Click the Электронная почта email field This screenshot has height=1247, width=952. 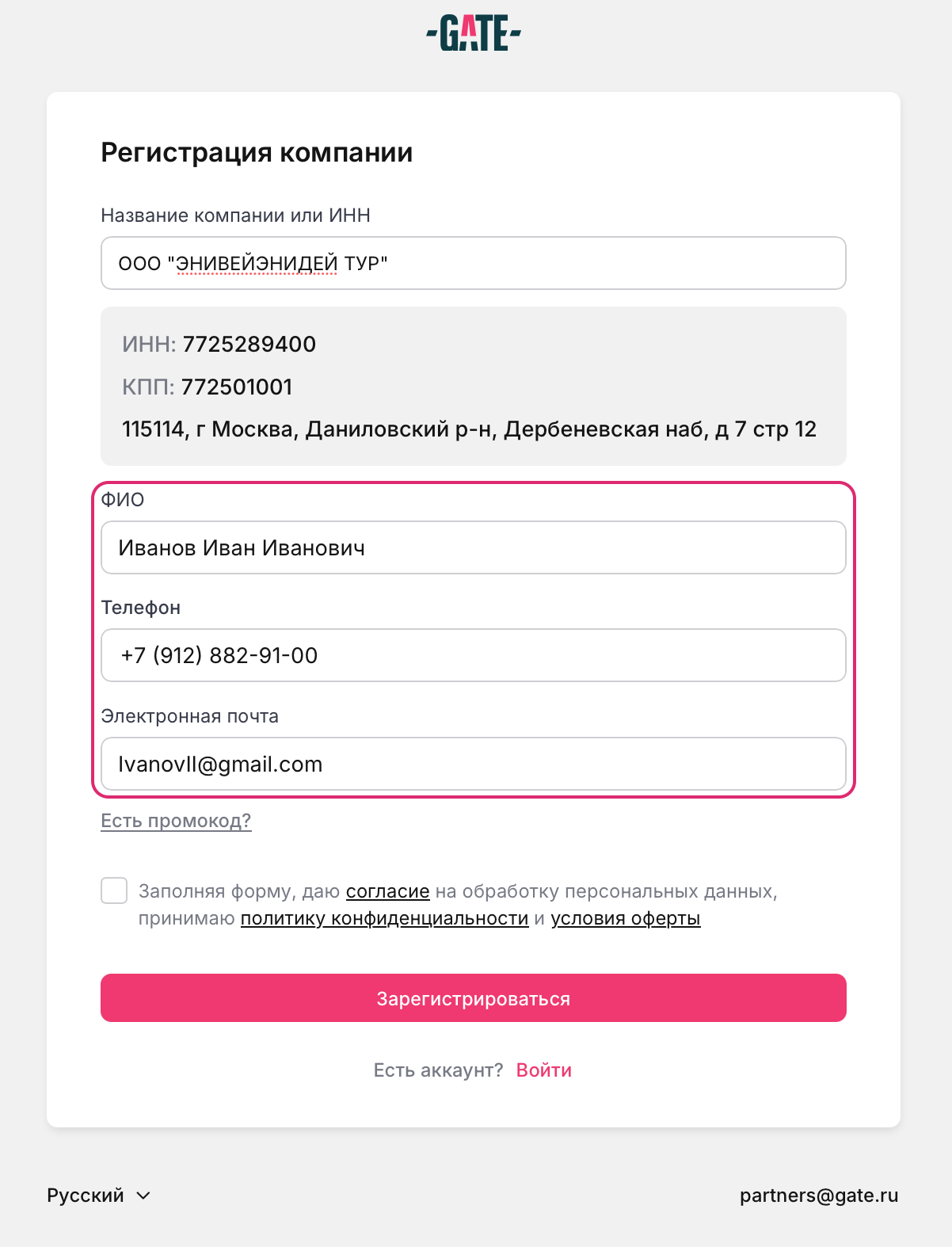[x=473, y=764]
